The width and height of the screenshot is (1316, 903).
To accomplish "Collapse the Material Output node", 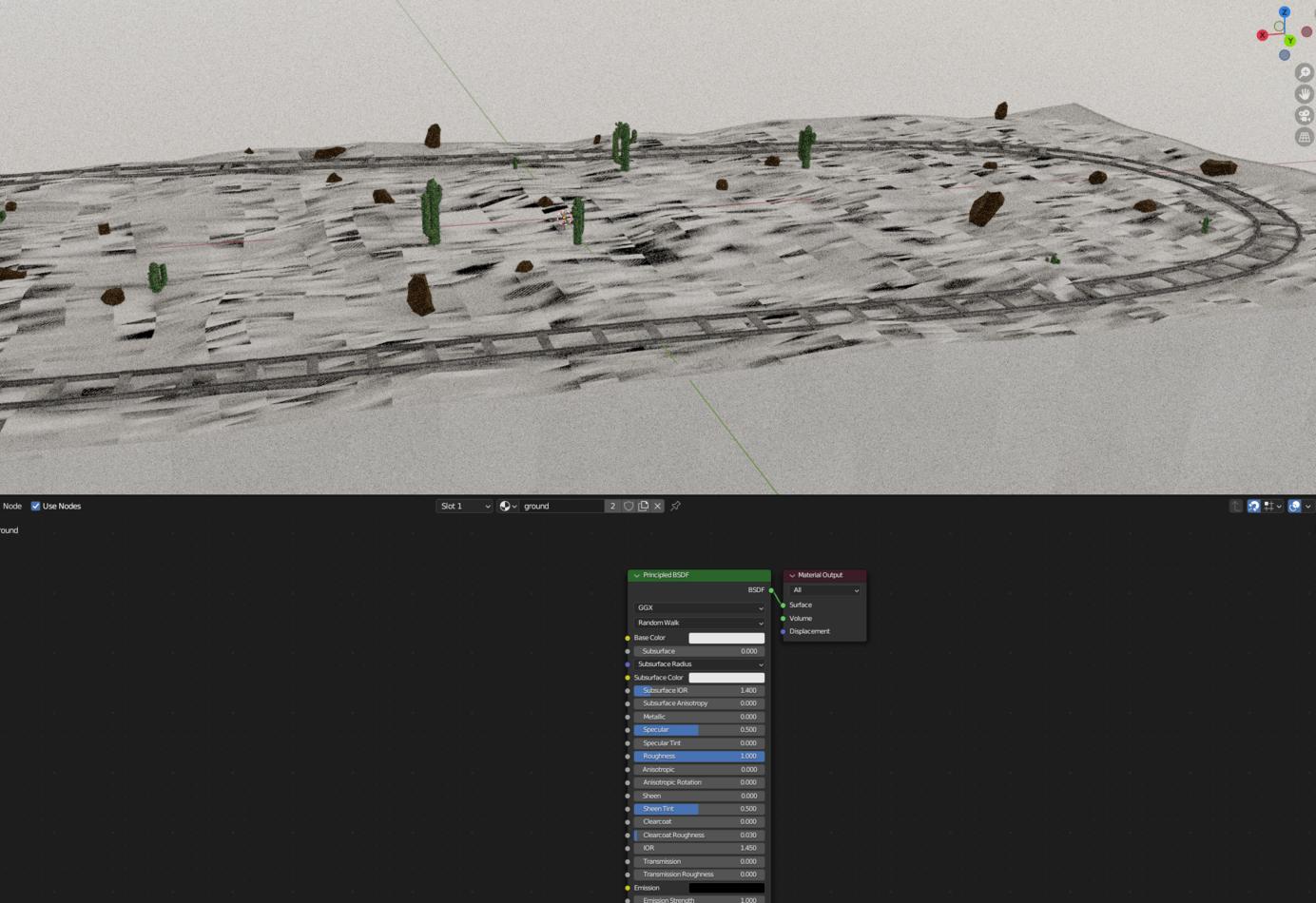I will pyautogui.click(x=792, y=576).
